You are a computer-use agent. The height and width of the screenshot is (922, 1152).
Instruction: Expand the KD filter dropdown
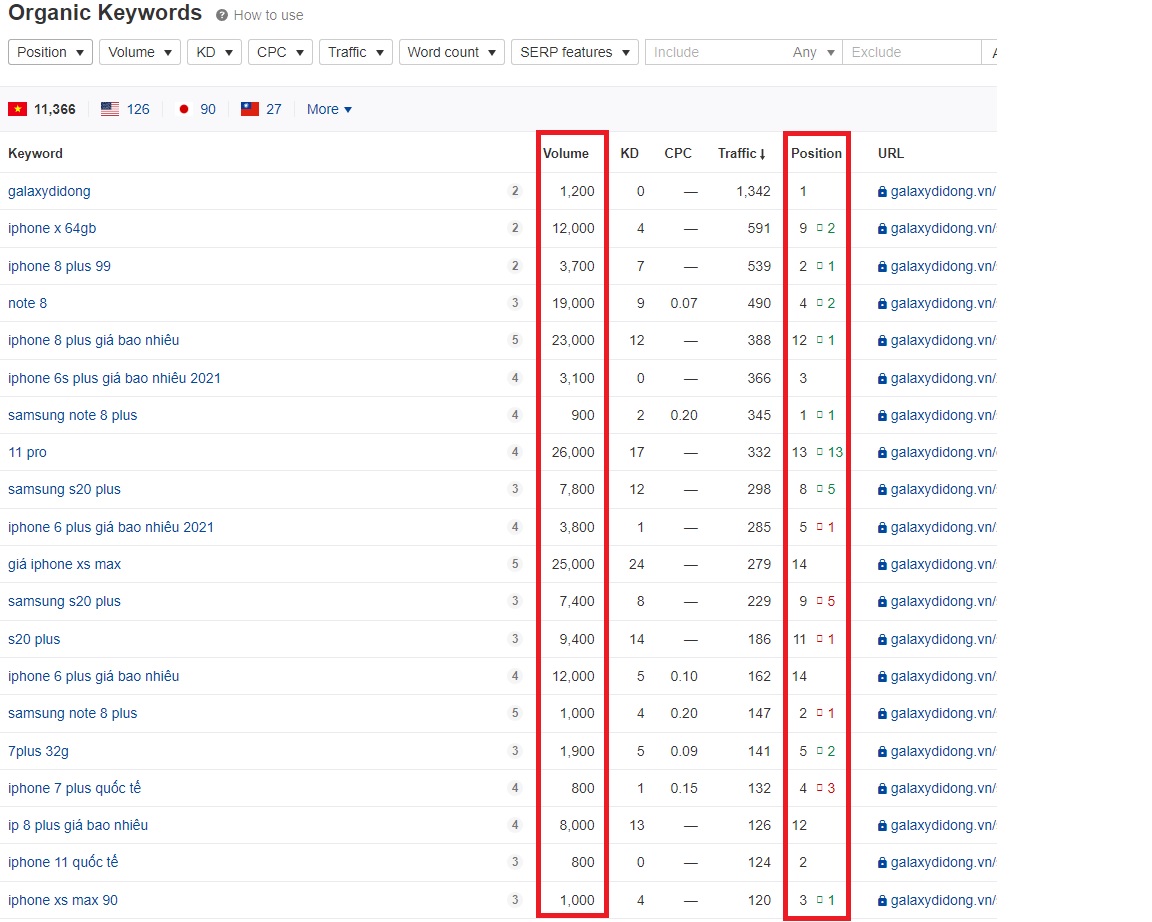pyautogui.click(x=214, y=52)
